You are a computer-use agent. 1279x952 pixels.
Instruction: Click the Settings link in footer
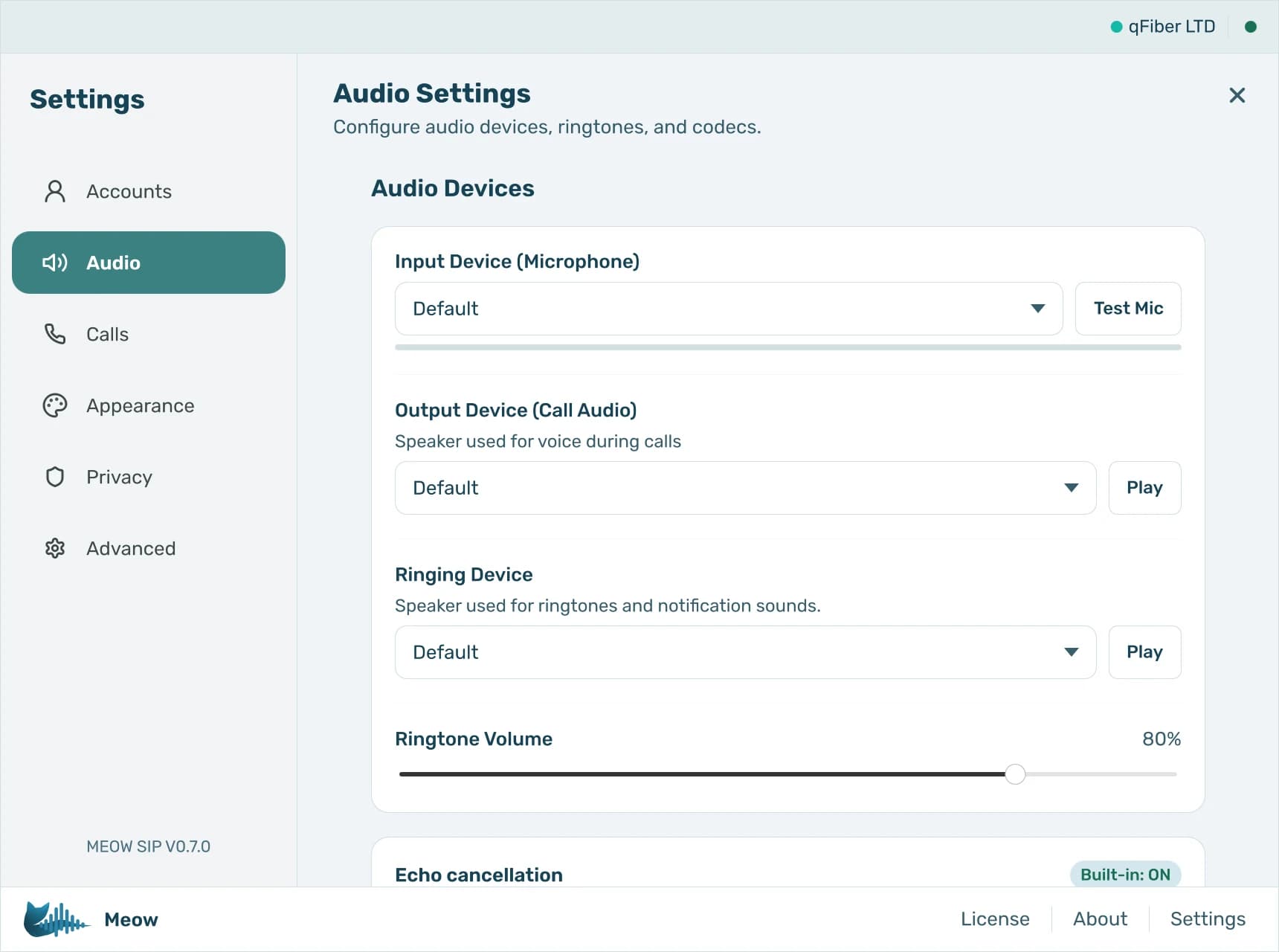point(1208,919)
